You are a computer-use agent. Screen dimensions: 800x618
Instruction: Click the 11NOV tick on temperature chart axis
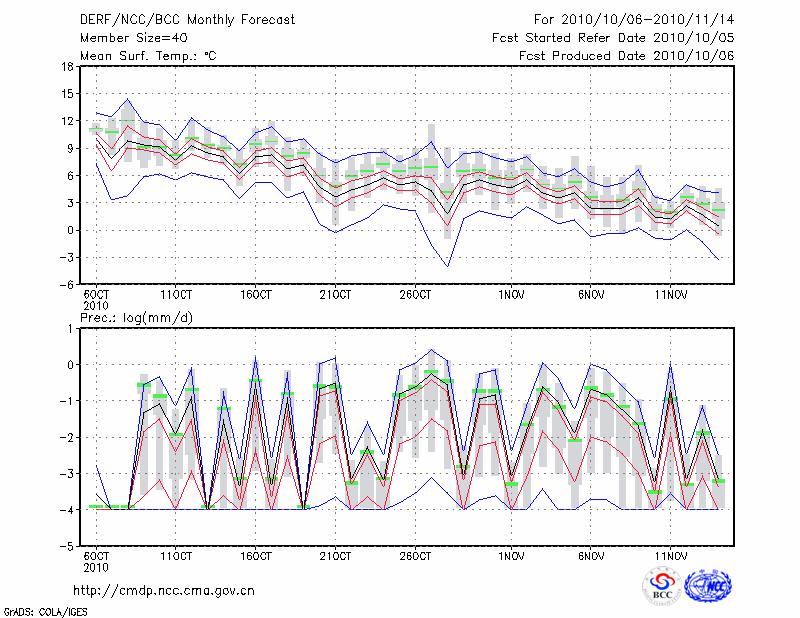(x=671, y=295)
